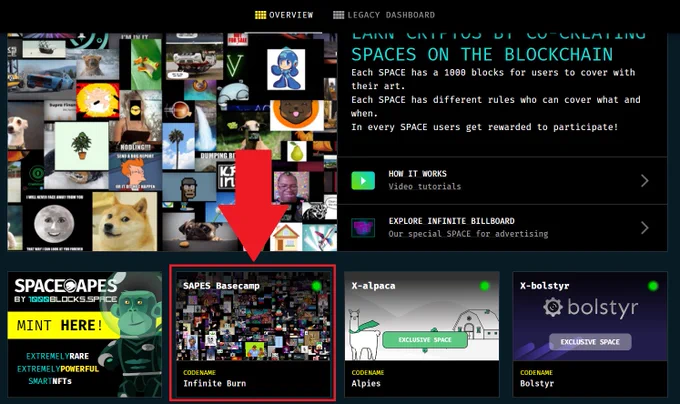Screen dimensions: 680x404
Task: Click the X-bolstyr card title text
Action: [x=544, y=286]
